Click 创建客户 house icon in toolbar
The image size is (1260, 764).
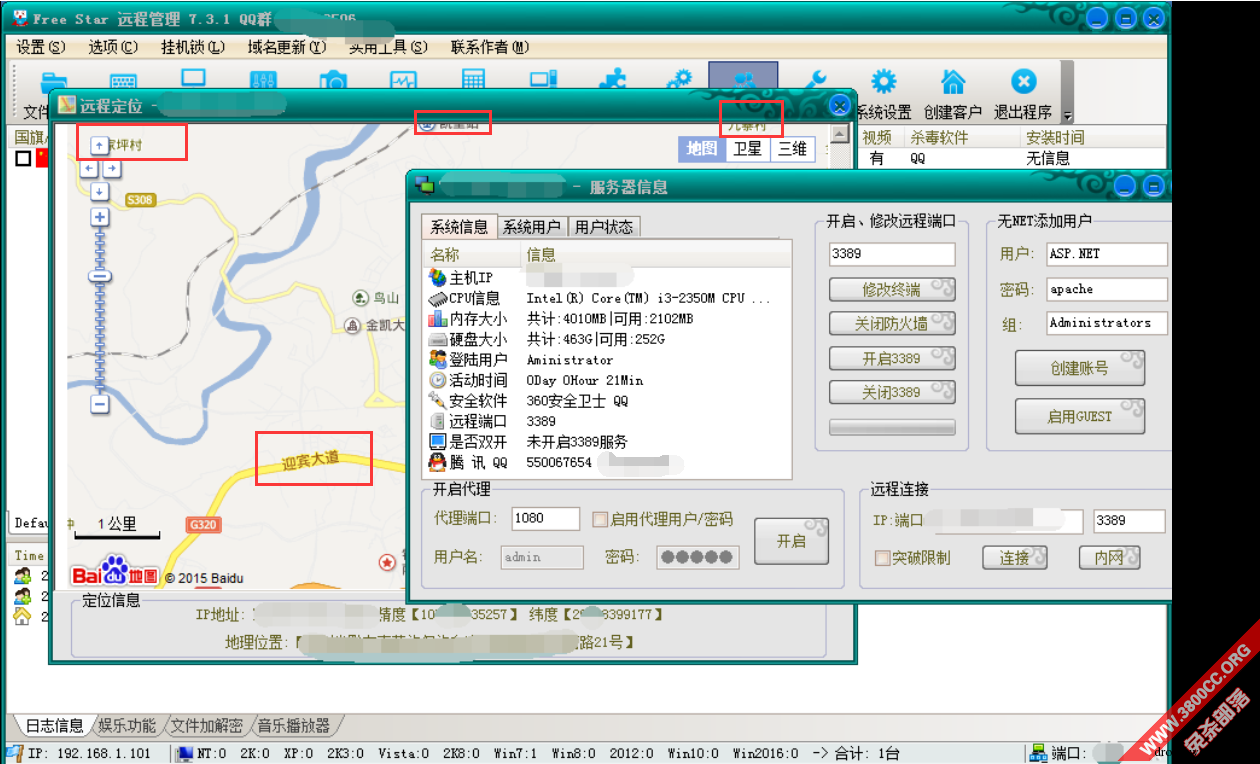(x=954, y=81)
